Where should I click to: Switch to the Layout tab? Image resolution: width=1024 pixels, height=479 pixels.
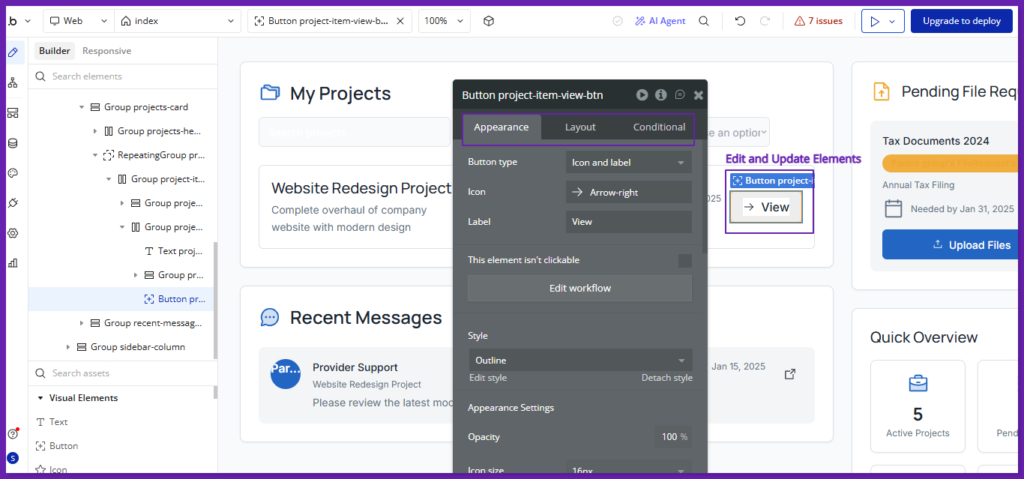[580, 127]
